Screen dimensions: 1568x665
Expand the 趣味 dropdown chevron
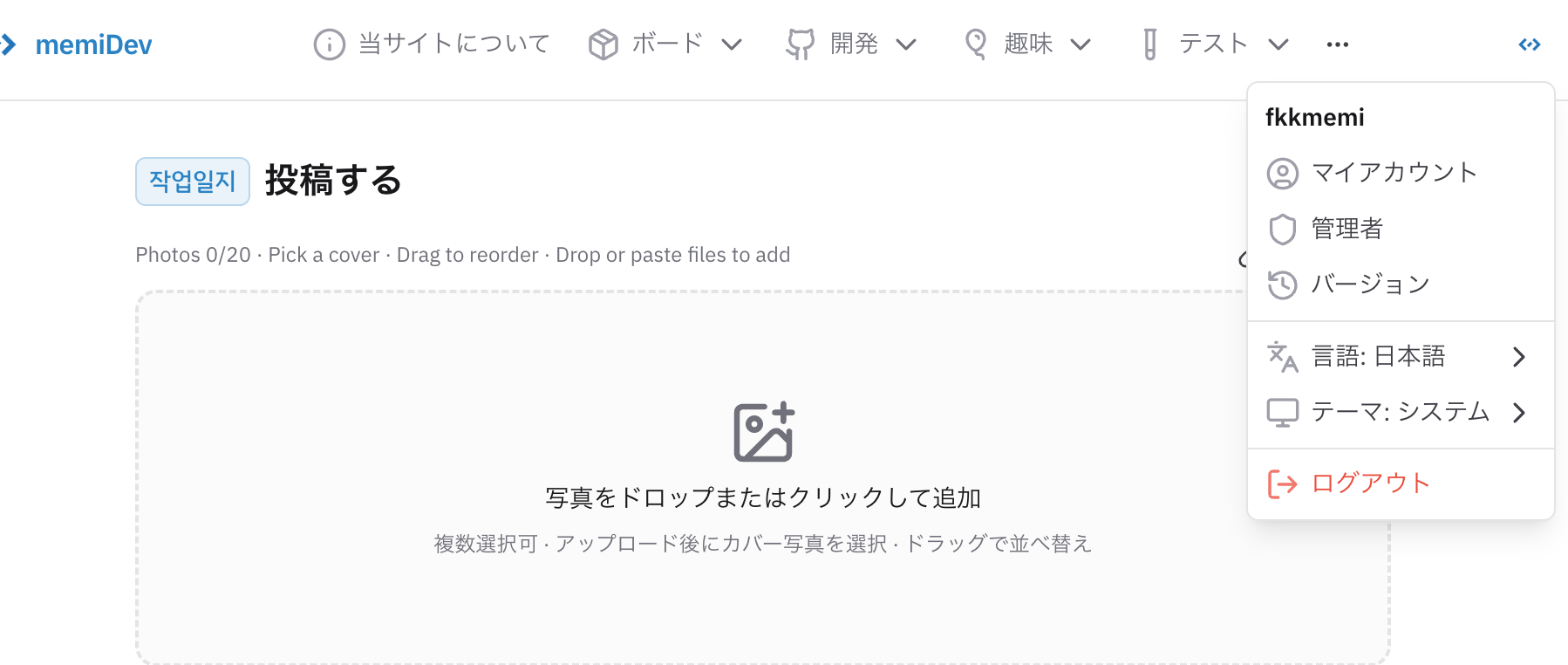point(1081,45)
